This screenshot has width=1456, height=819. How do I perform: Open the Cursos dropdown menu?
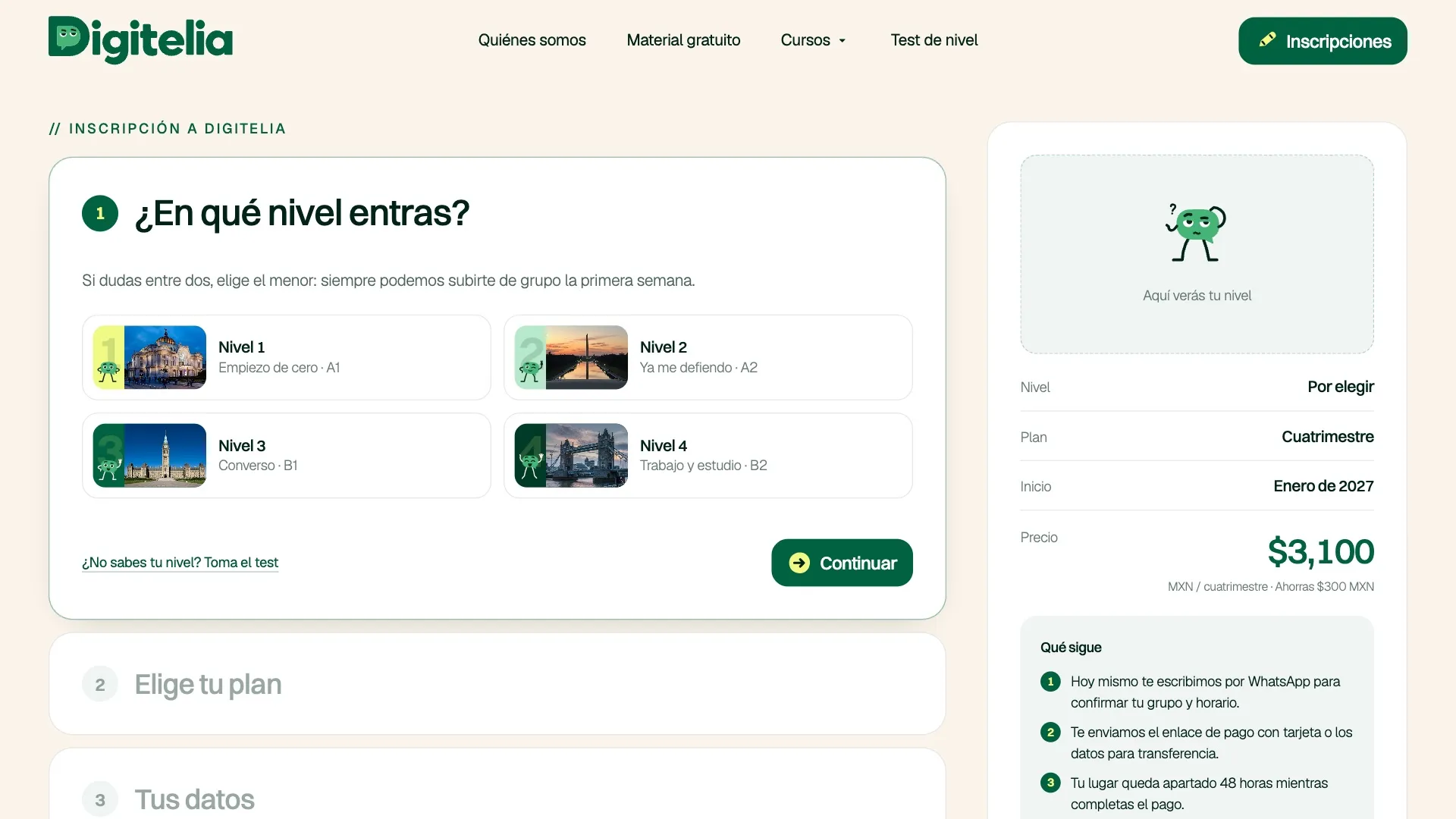click(x=813, y=40)
